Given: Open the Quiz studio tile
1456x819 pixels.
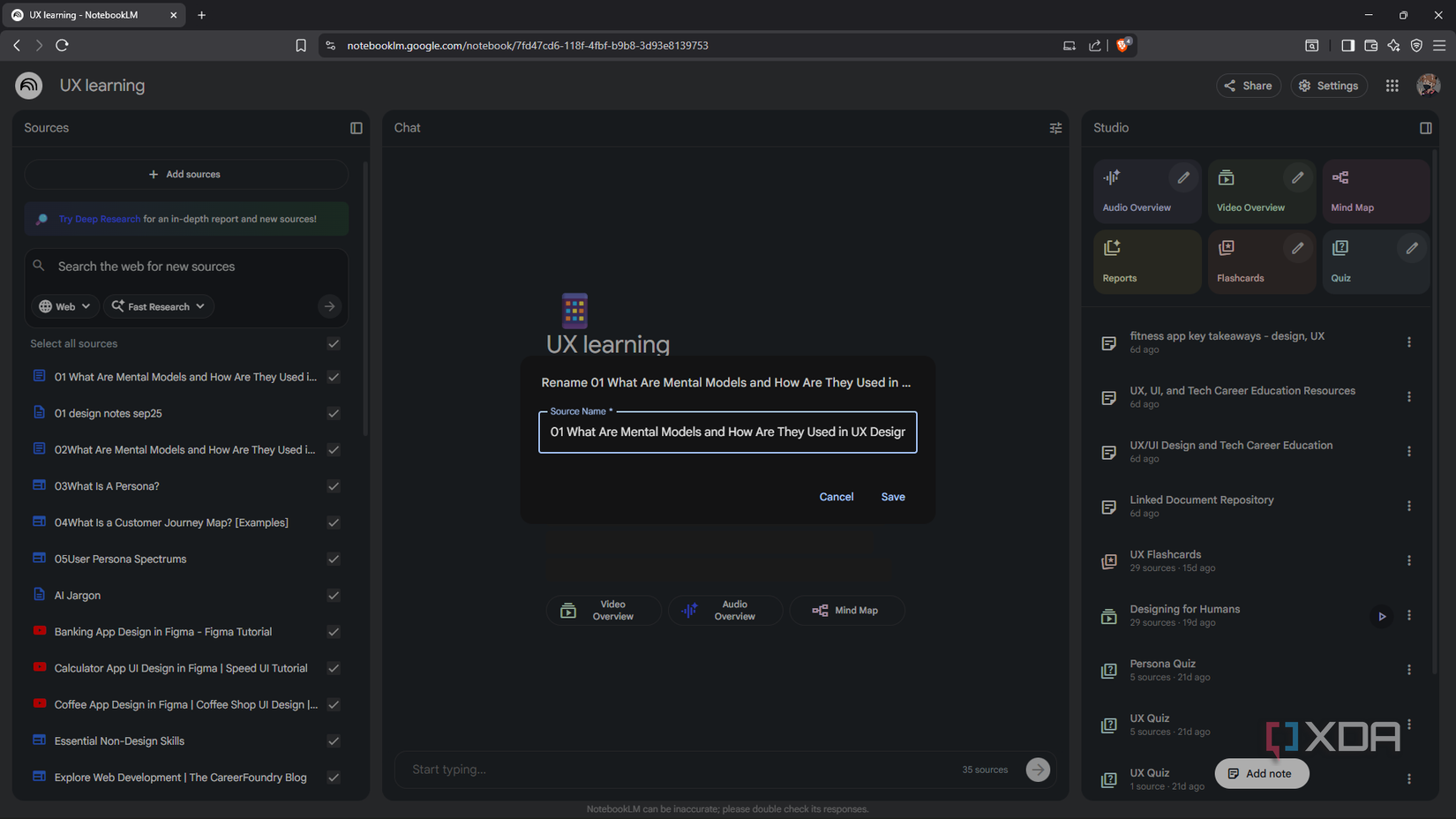Looking at the screenshot, I should click(1376, 261).
